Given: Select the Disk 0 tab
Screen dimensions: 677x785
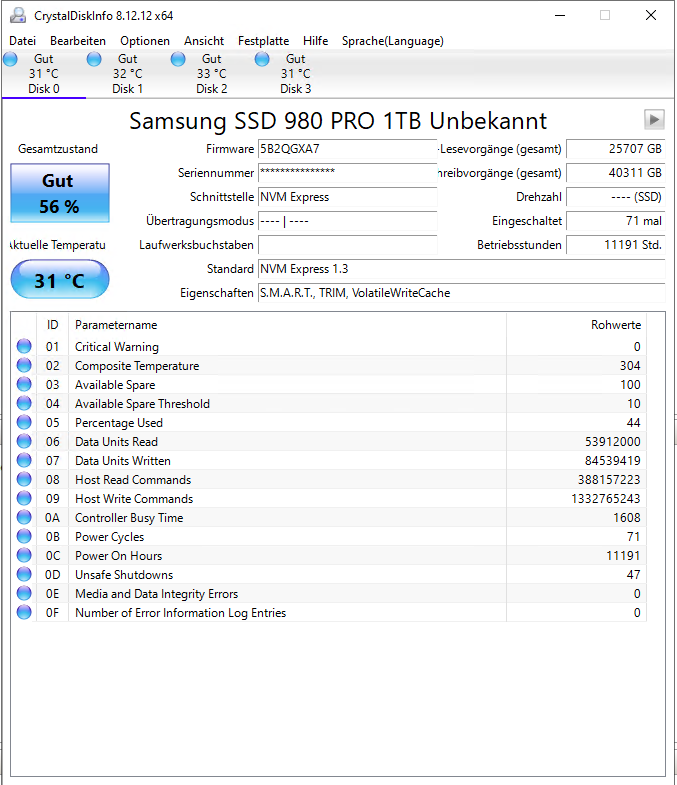Looking at the screenshot, I should pos(44,74).
